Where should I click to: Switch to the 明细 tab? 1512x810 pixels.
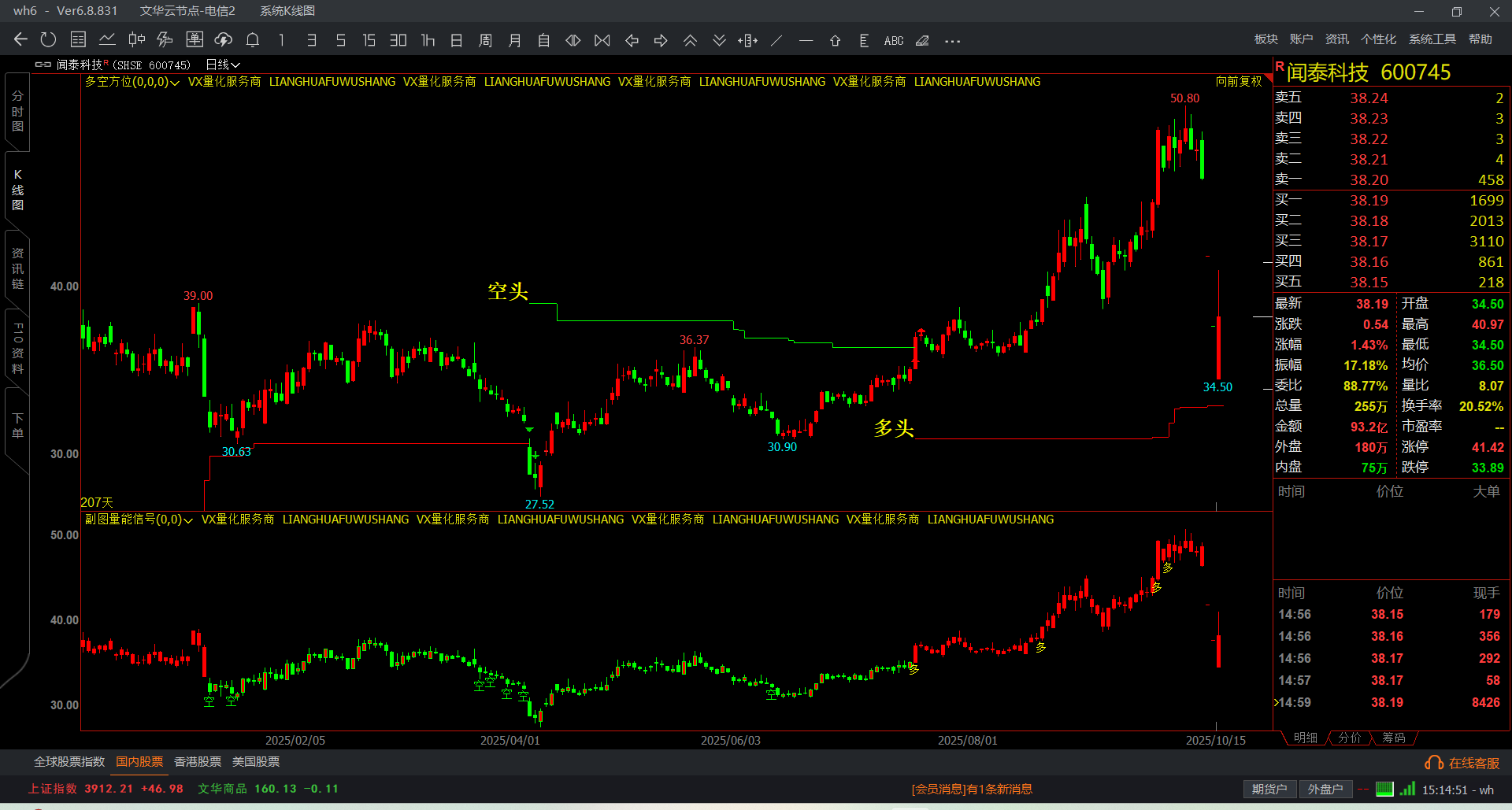point(1306,738)
